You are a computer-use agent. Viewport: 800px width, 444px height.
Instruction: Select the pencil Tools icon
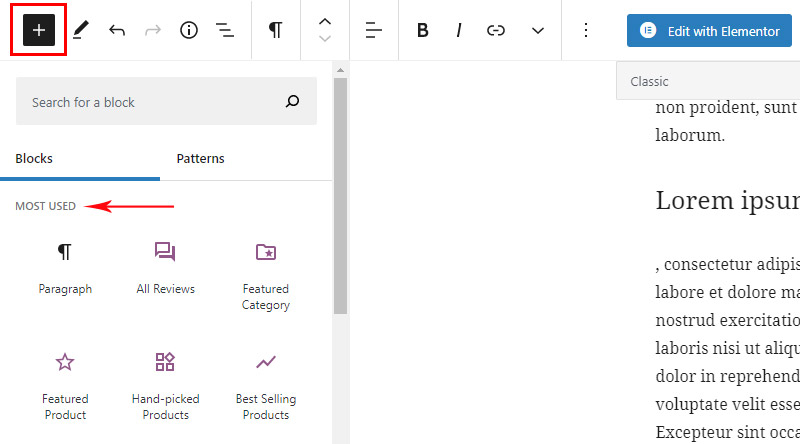tap(81, 30)
